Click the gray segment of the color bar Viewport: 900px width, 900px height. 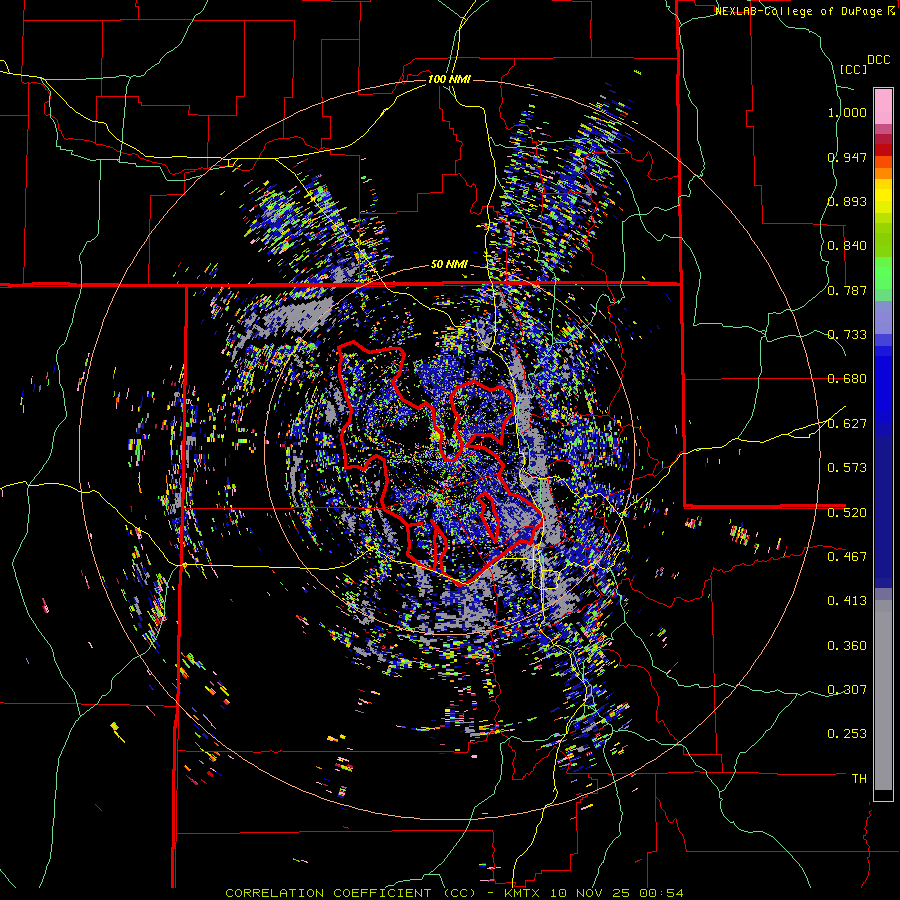coord(883,695)
